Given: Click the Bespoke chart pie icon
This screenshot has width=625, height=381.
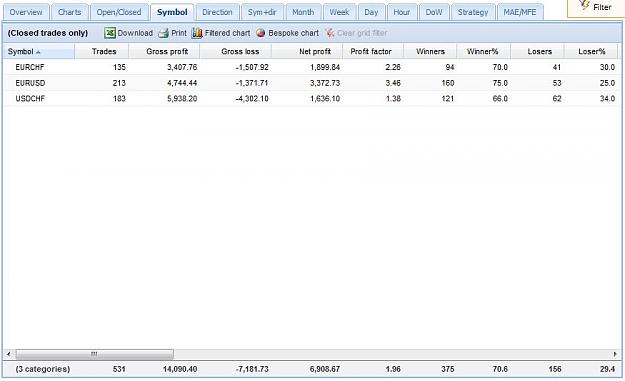Looking at the screenshot, I should (261, 33).
